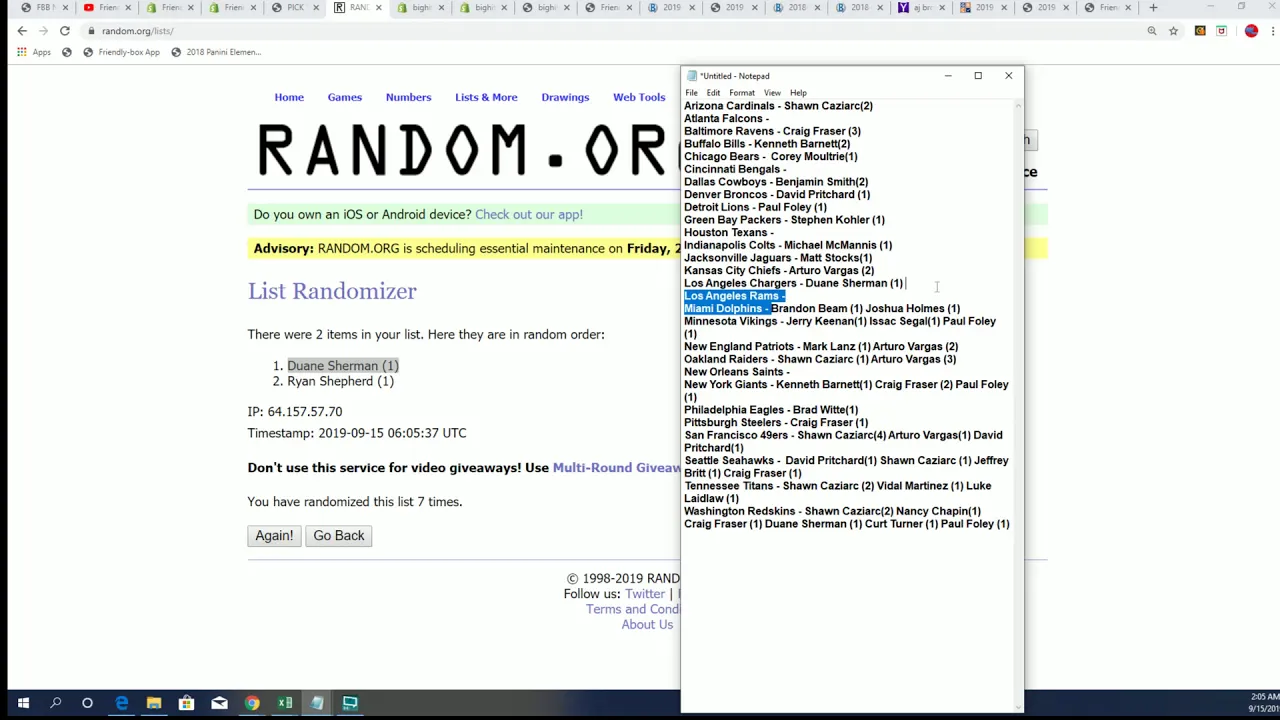1280x720 pixels.
Task: Open Windows taskbar search
Action: (55, 703)
